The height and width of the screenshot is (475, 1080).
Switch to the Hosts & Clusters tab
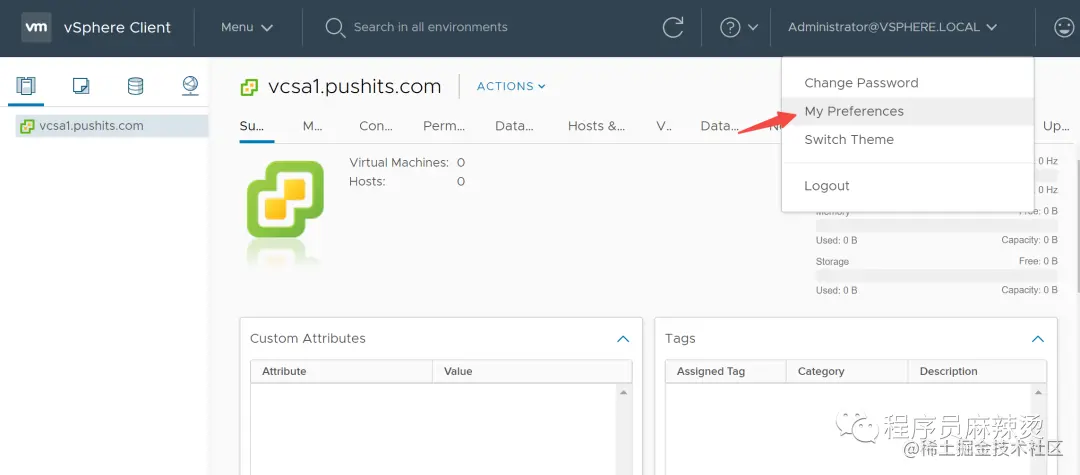point(596,126)
